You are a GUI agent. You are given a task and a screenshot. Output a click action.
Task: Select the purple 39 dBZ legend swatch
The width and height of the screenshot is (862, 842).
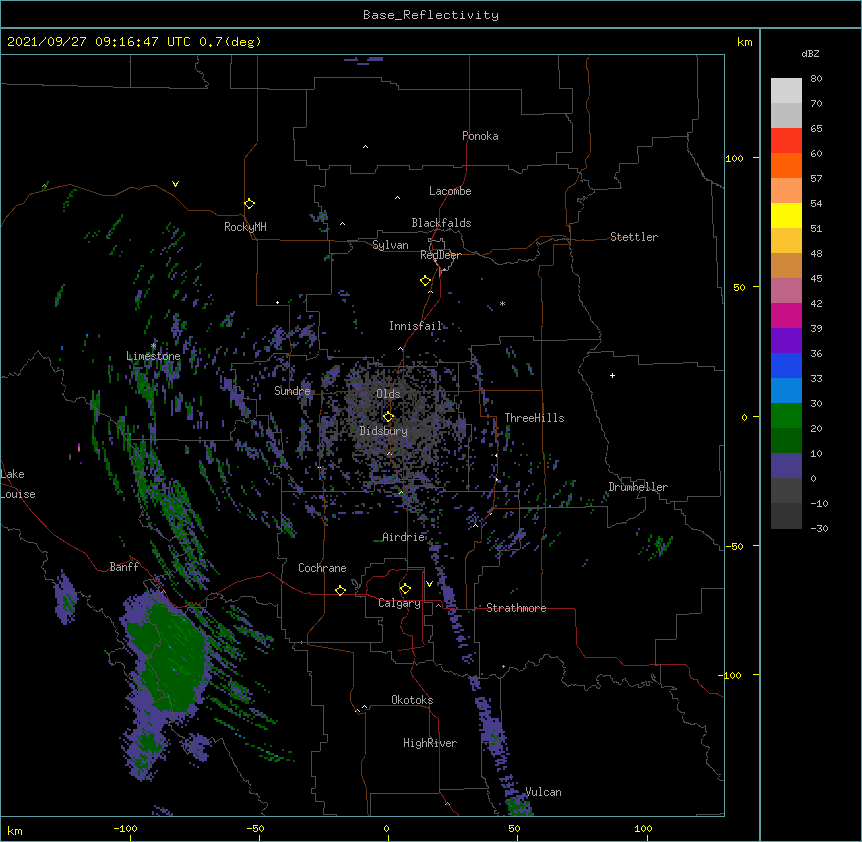786,340
